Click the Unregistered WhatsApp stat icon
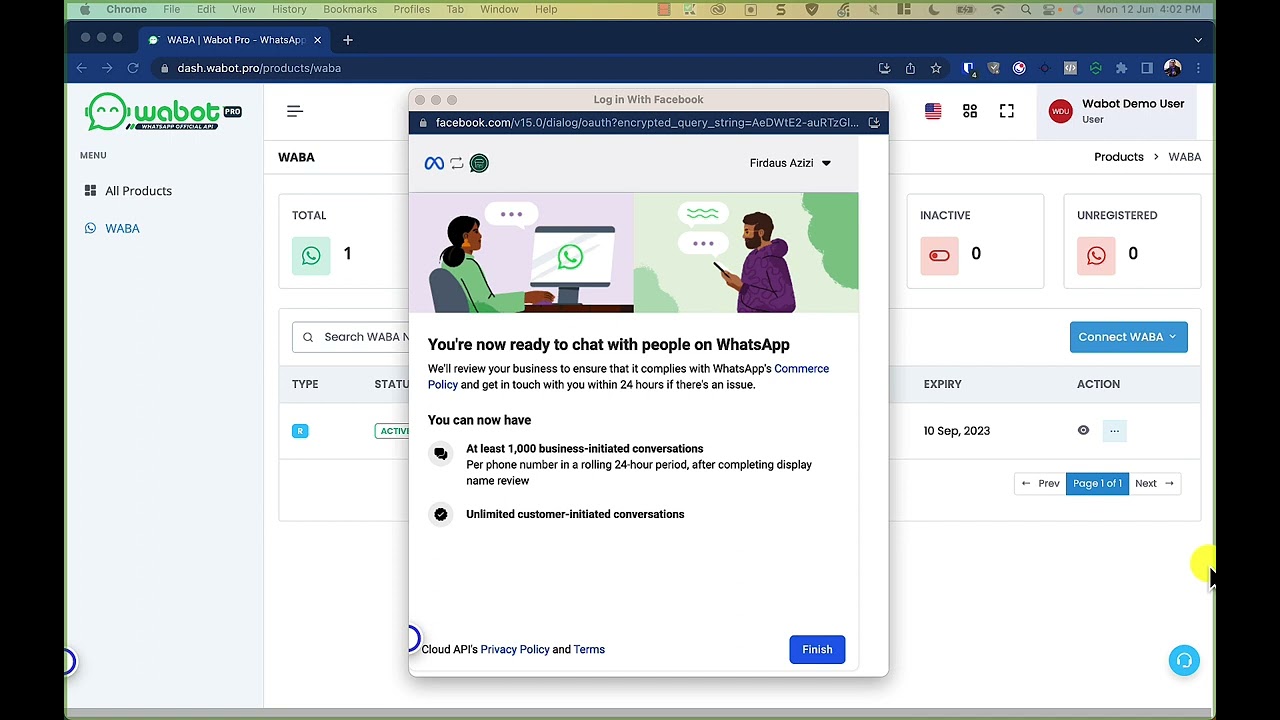This screenshot has width=1280, height=720. coord(1096,255)
